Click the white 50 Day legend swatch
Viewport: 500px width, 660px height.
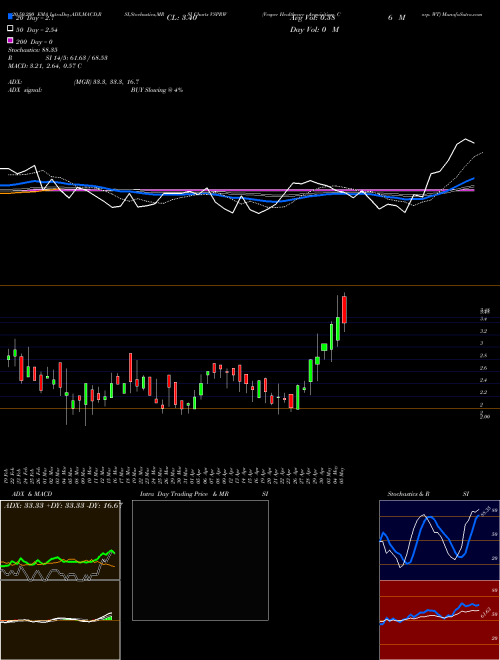tap(10, 29)
